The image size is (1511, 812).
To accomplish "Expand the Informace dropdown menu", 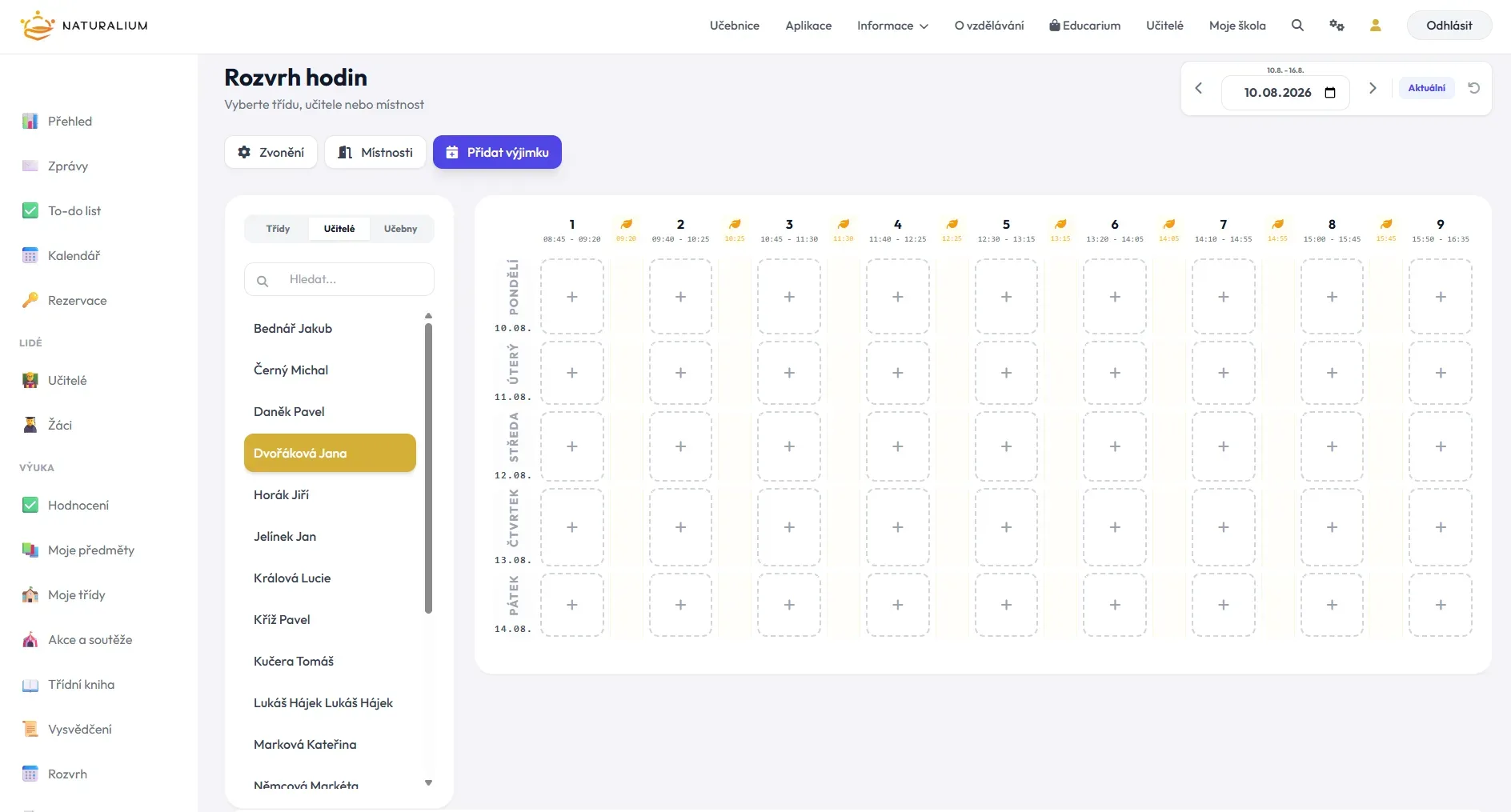I will (x=892, y=26).
